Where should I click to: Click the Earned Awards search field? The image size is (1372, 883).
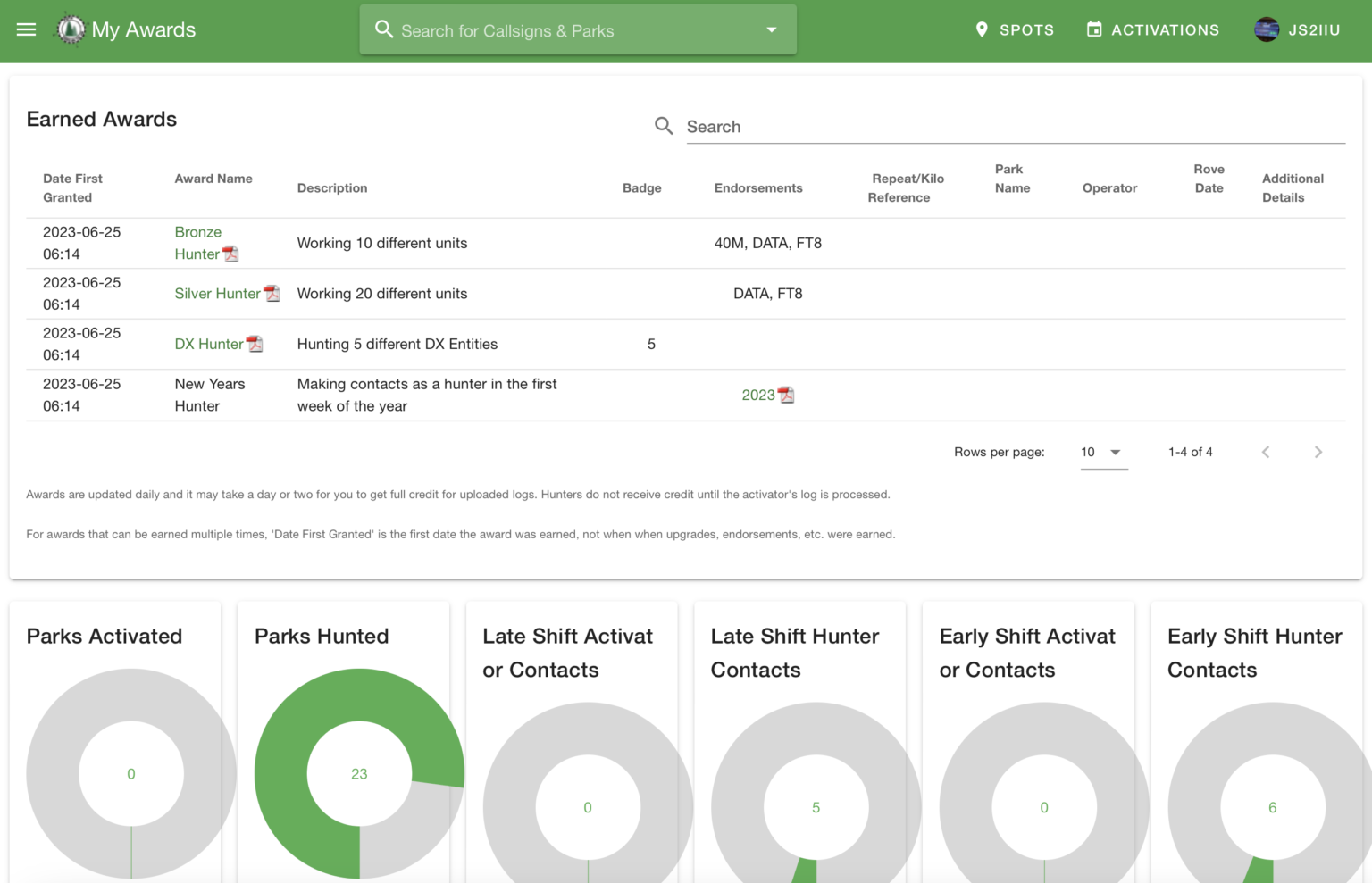pos(1014,127)
